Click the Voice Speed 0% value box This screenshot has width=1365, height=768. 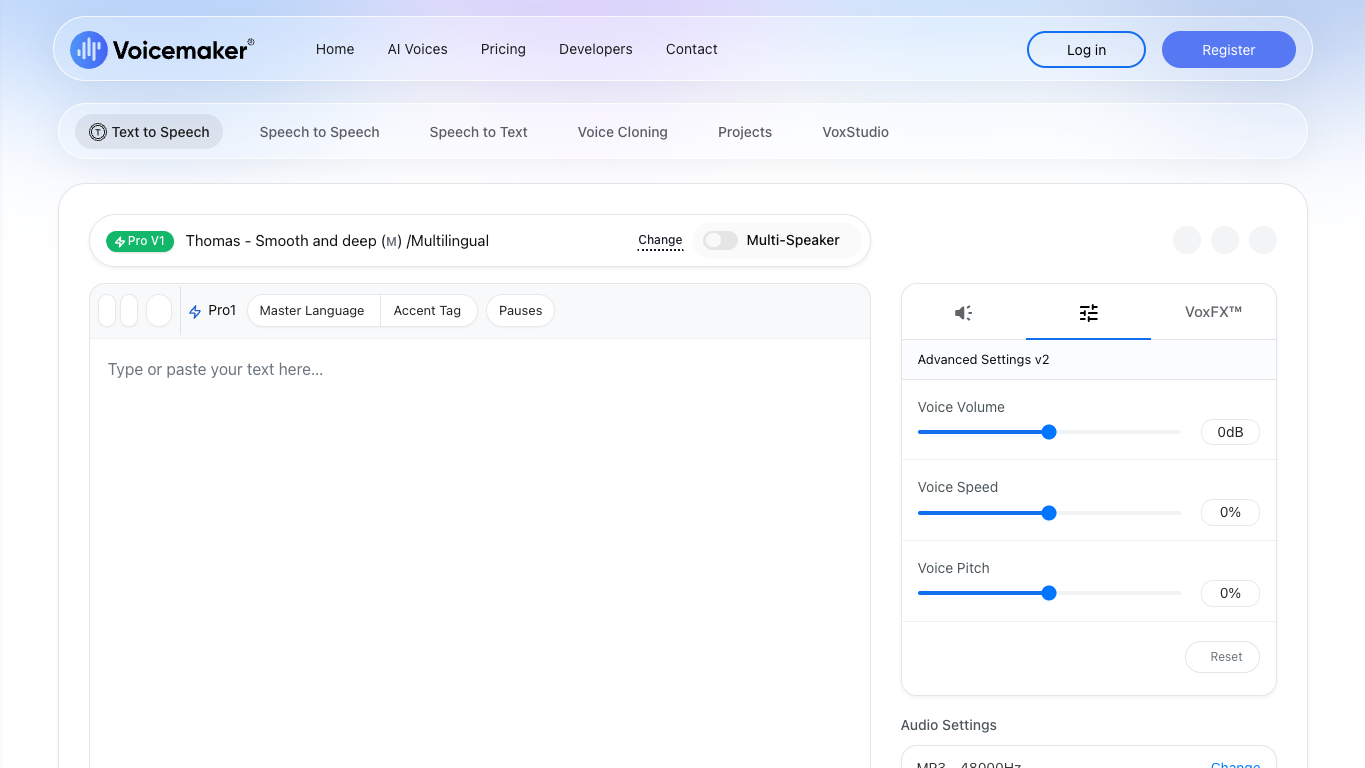coord(1230,512)
